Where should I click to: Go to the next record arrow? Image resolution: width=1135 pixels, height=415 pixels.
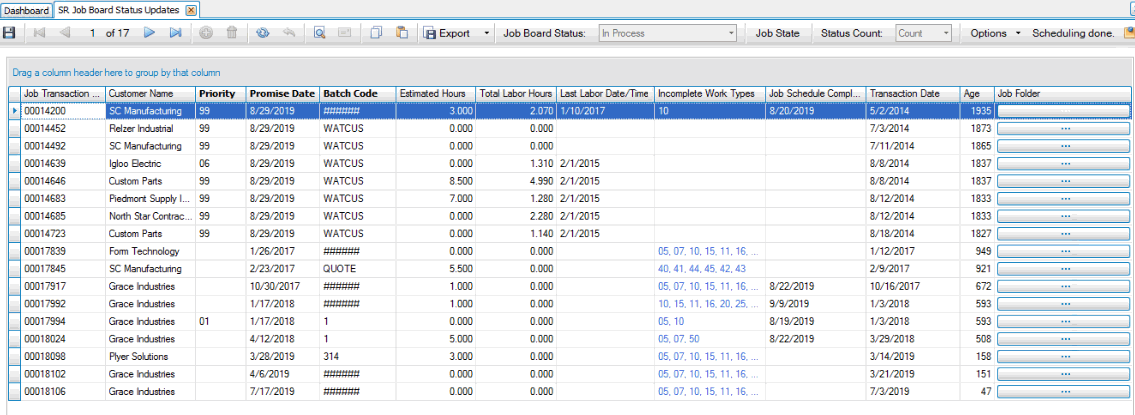150,33
